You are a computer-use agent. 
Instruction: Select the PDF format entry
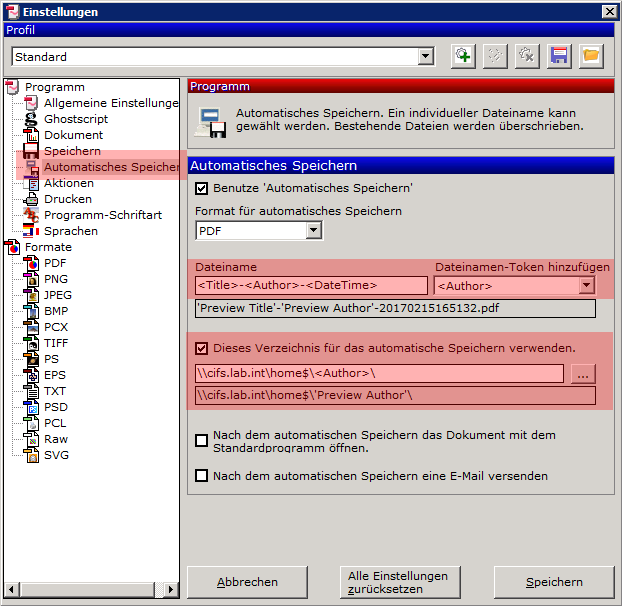[55, 263]
